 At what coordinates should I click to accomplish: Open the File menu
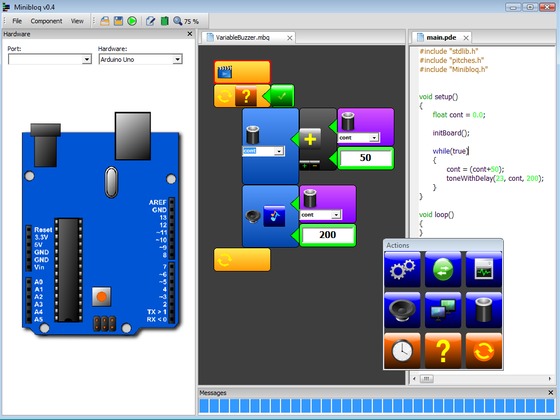pos(17,21)
